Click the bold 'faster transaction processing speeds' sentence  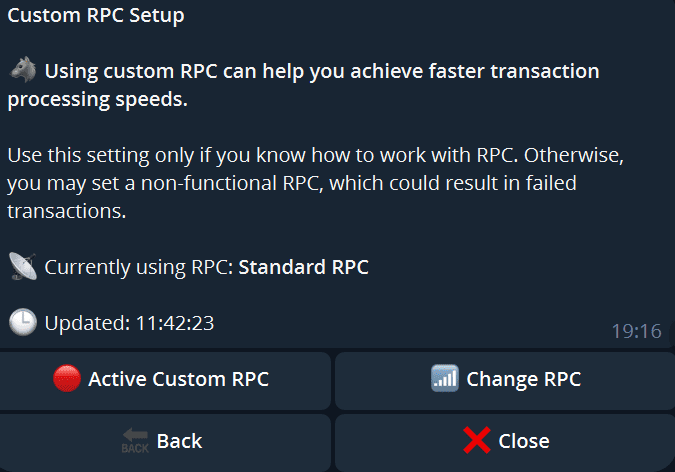click(x=303, y=85)
